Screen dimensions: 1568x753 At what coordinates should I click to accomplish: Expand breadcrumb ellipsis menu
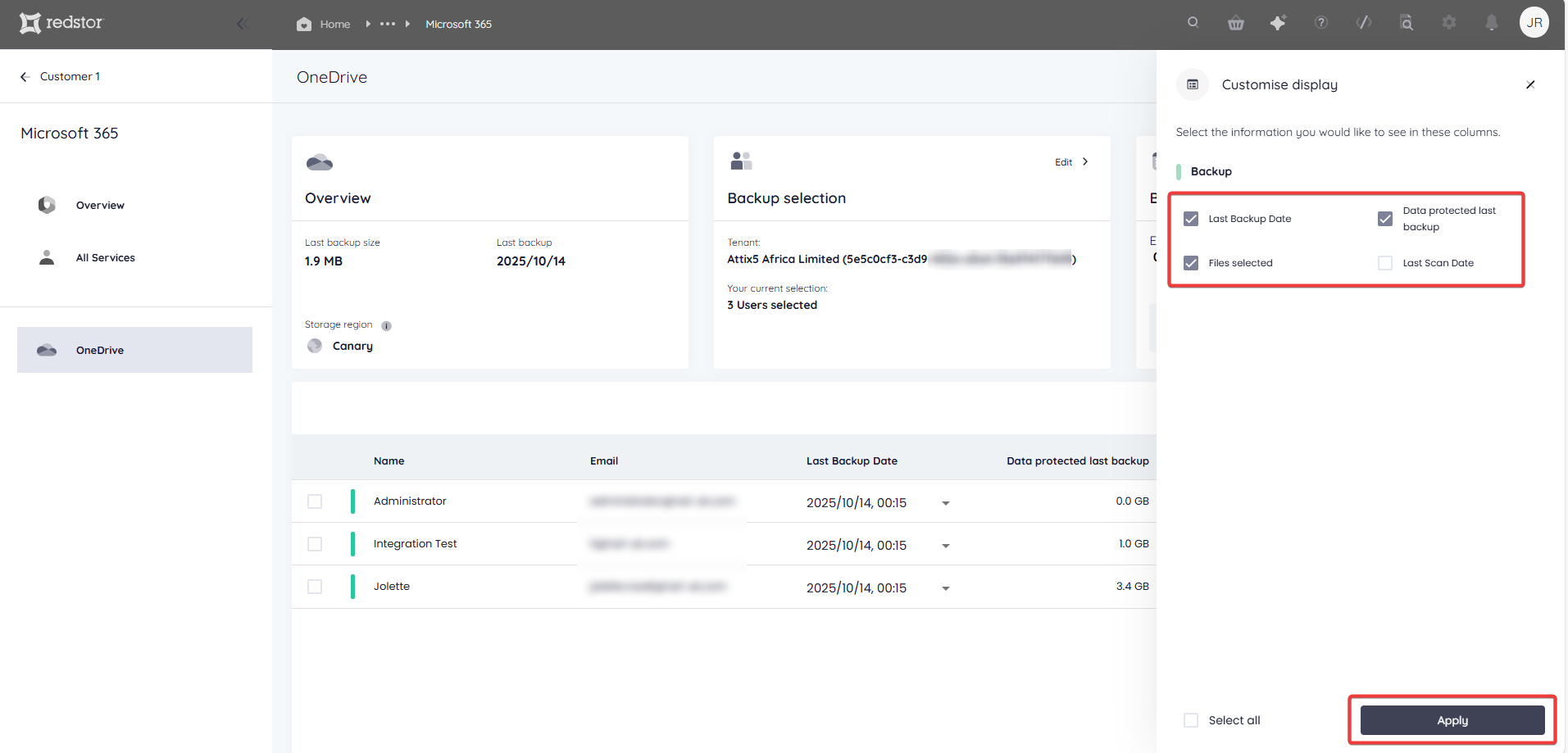388,24
